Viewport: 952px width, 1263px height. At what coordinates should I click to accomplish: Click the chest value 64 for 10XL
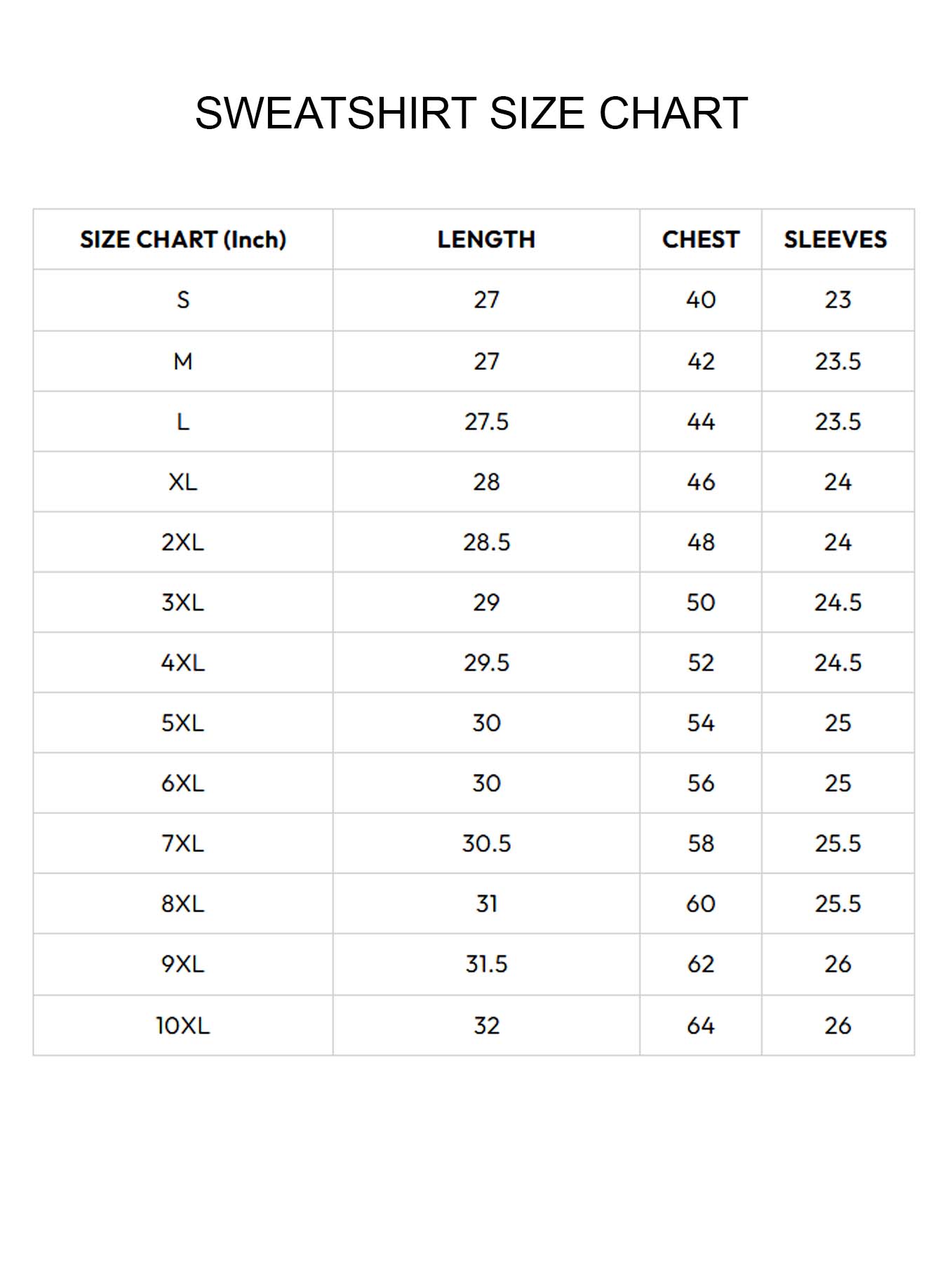(x=700, y=1026)
